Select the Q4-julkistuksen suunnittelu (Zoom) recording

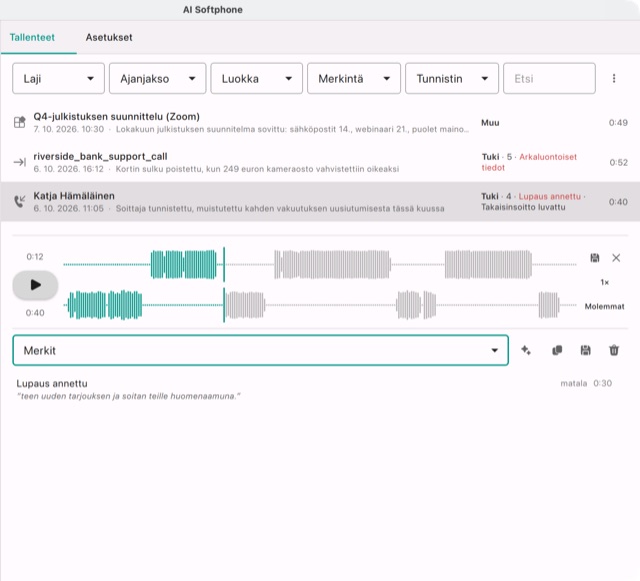pyautogui.click(x=320, y=122)
